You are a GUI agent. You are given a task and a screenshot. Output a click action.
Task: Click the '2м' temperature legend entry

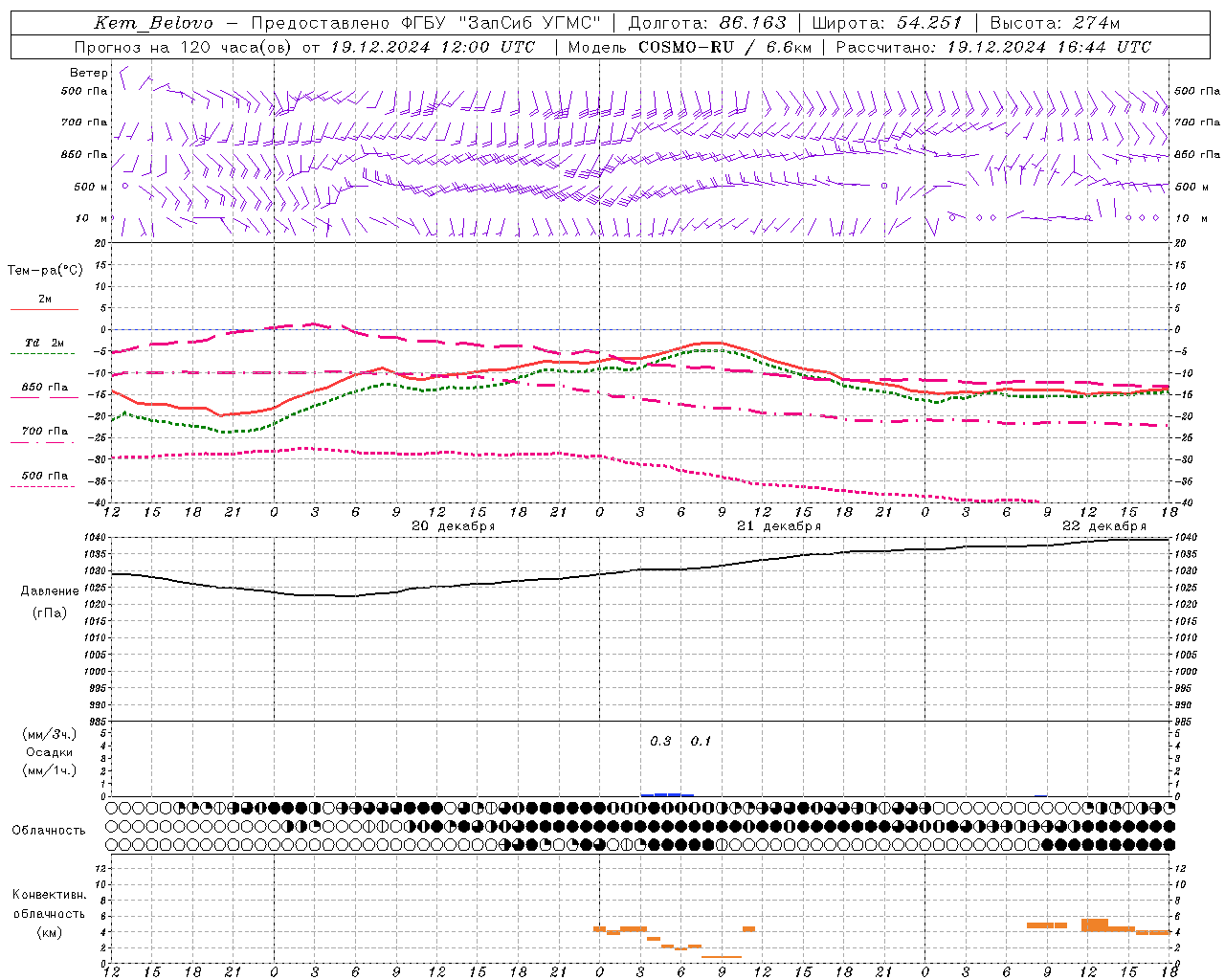click(x=45, y=300)
